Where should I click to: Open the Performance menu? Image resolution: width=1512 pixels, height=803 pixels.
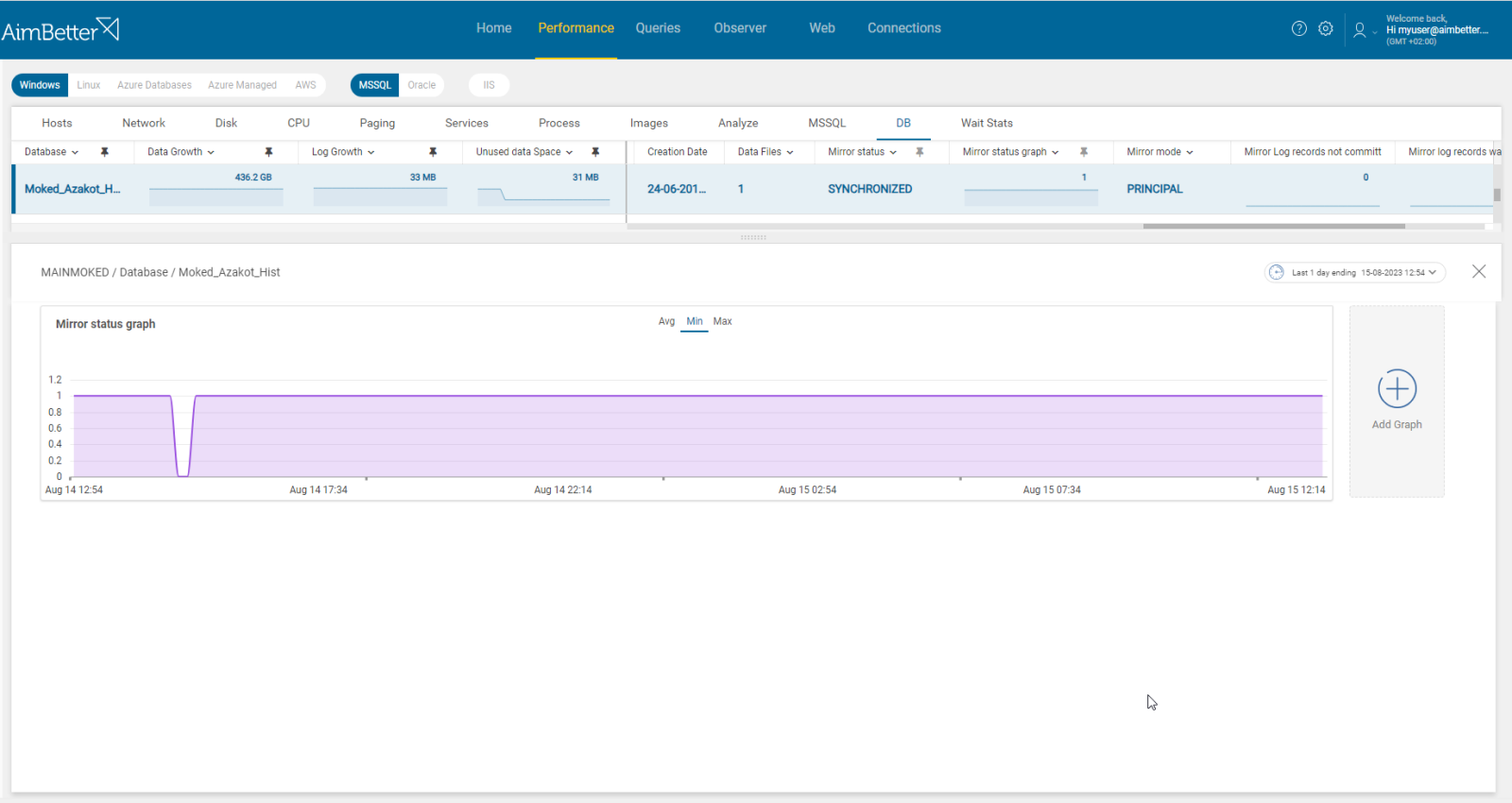(576, 28)
